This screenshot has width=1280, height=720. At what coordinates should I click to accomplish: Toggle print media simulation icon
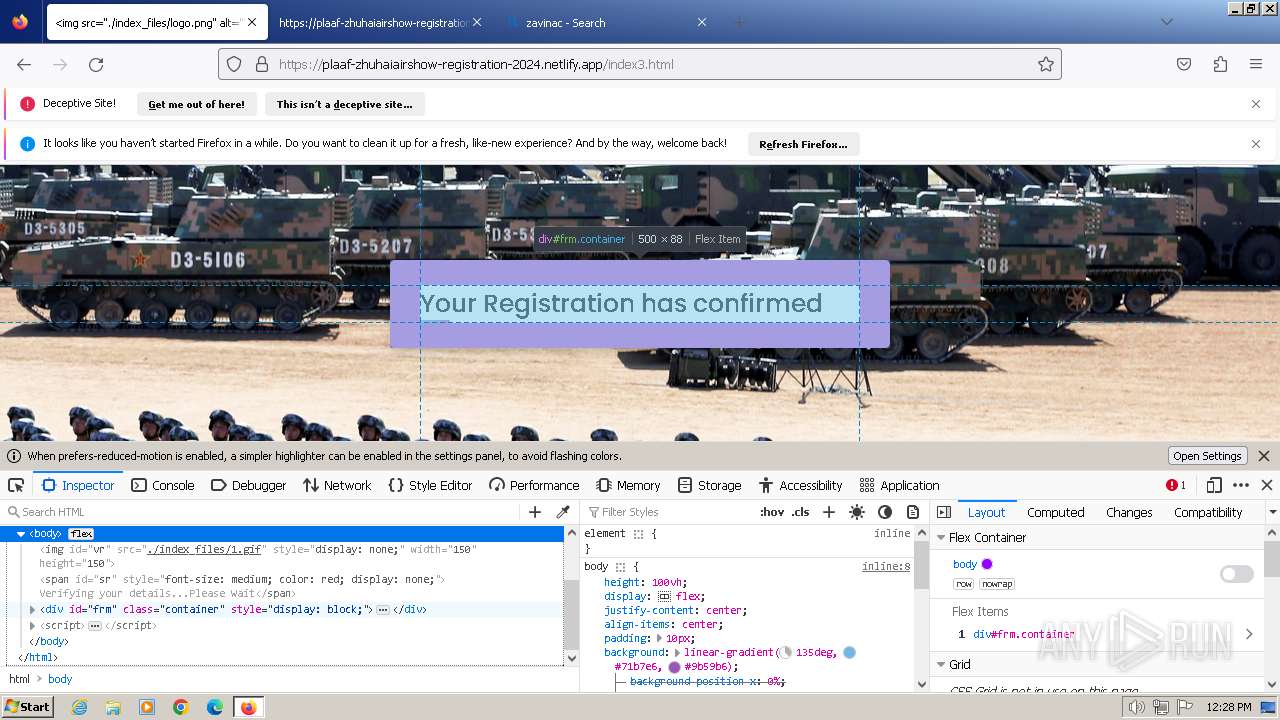tap(913, 512)
